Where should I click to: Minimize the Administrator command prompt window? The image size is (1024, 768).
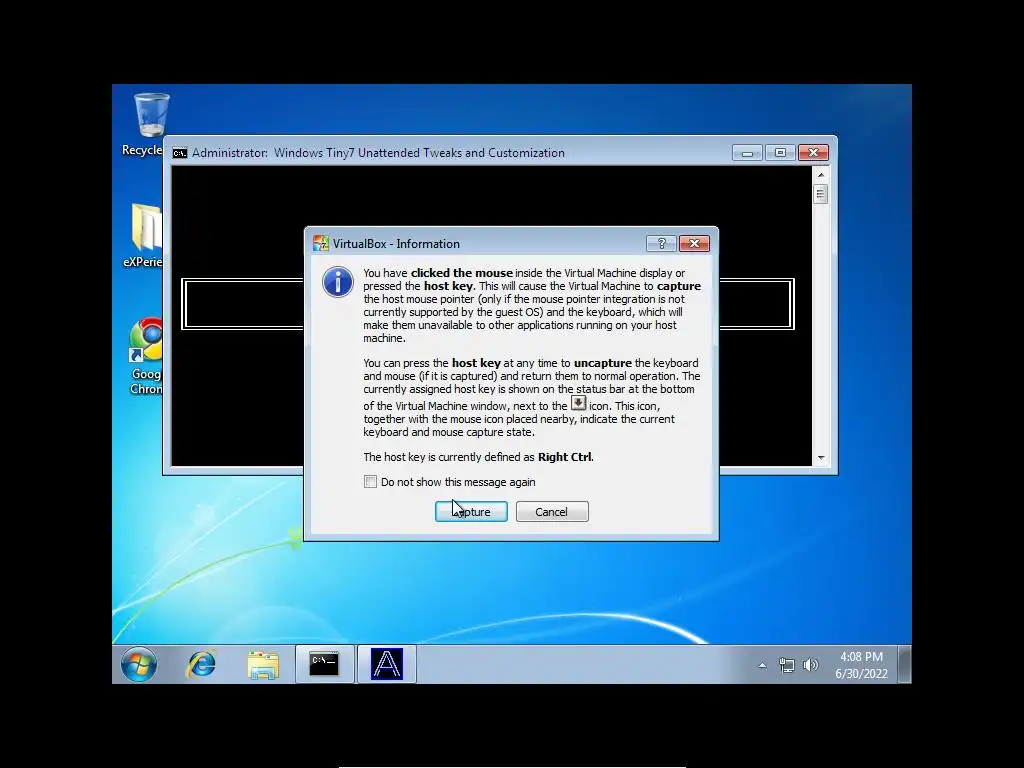click(x=747, y=153)
